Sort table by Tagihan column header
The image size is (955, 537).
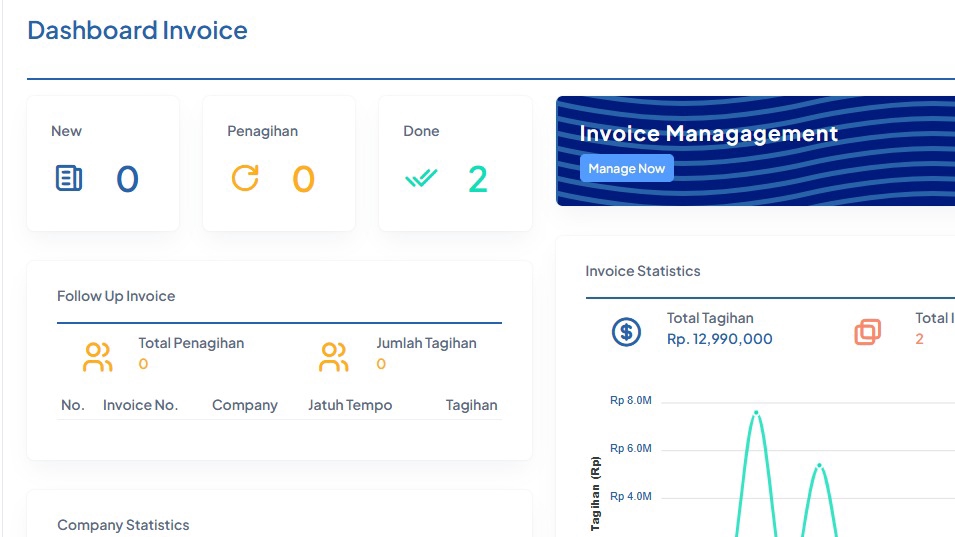coord(471,405)
